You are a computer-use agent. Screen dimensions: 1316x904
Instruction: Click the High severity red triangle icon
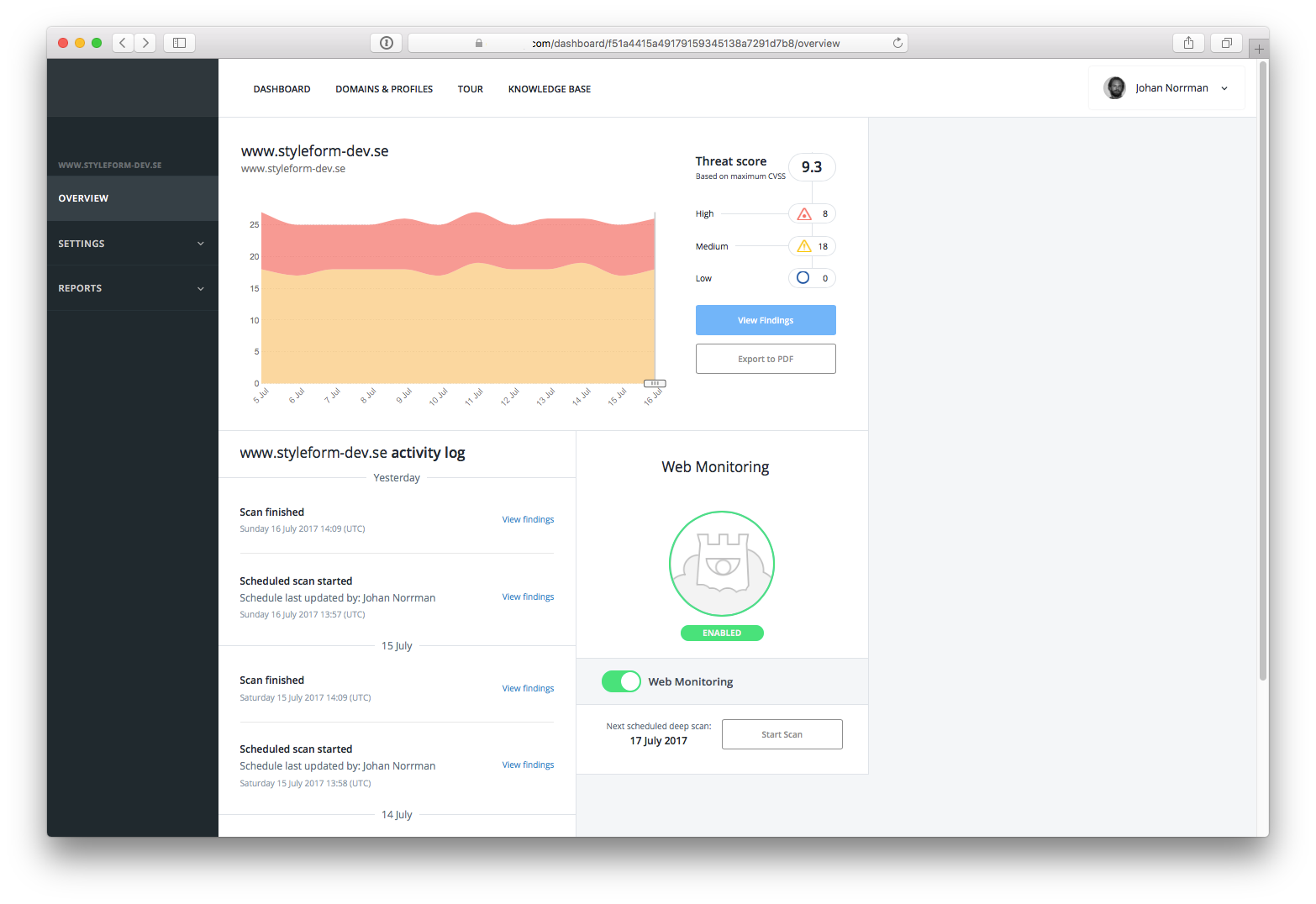click(804, 213)
